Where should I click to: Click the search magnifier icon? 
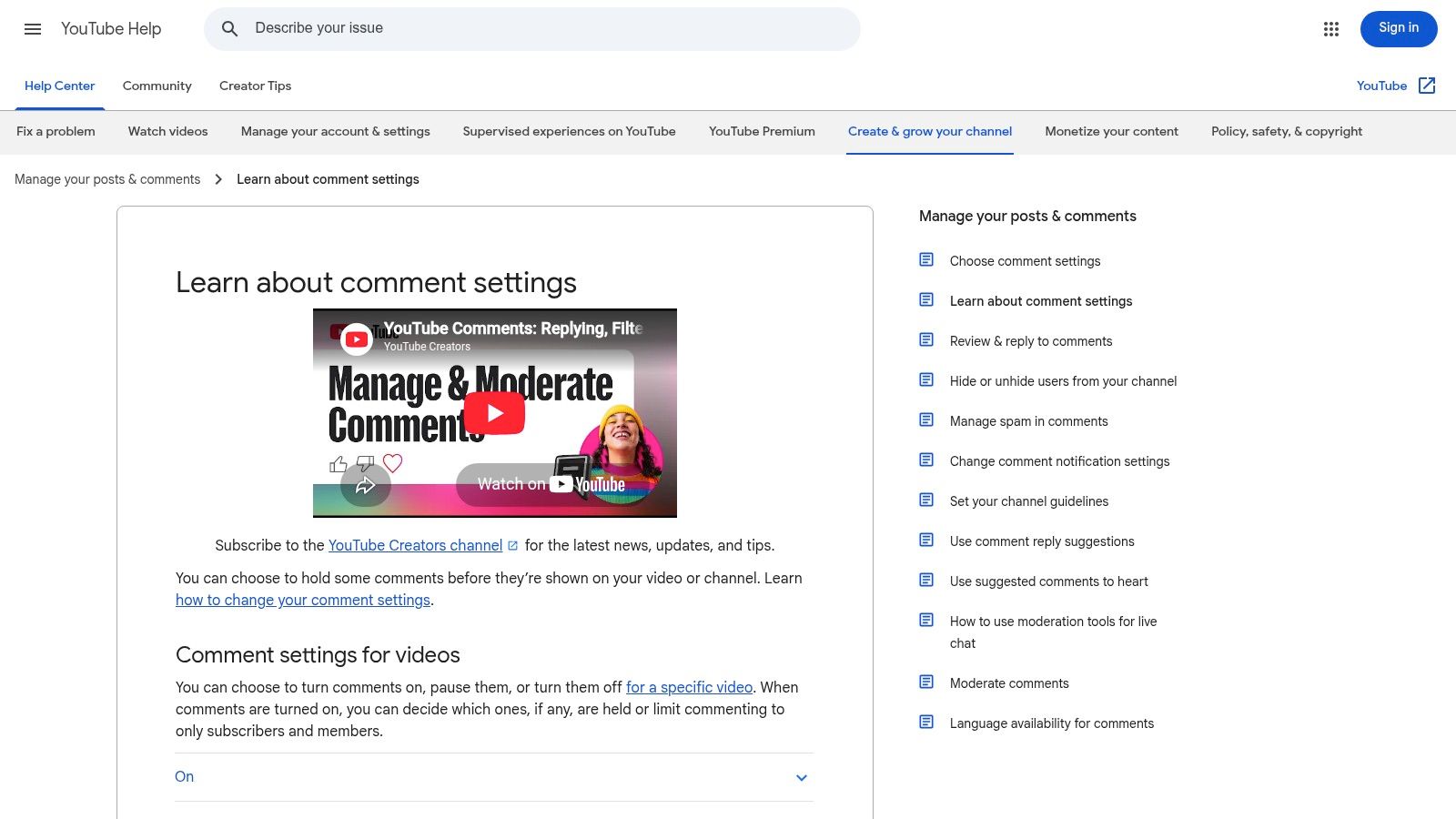click(x=230, y=29)
